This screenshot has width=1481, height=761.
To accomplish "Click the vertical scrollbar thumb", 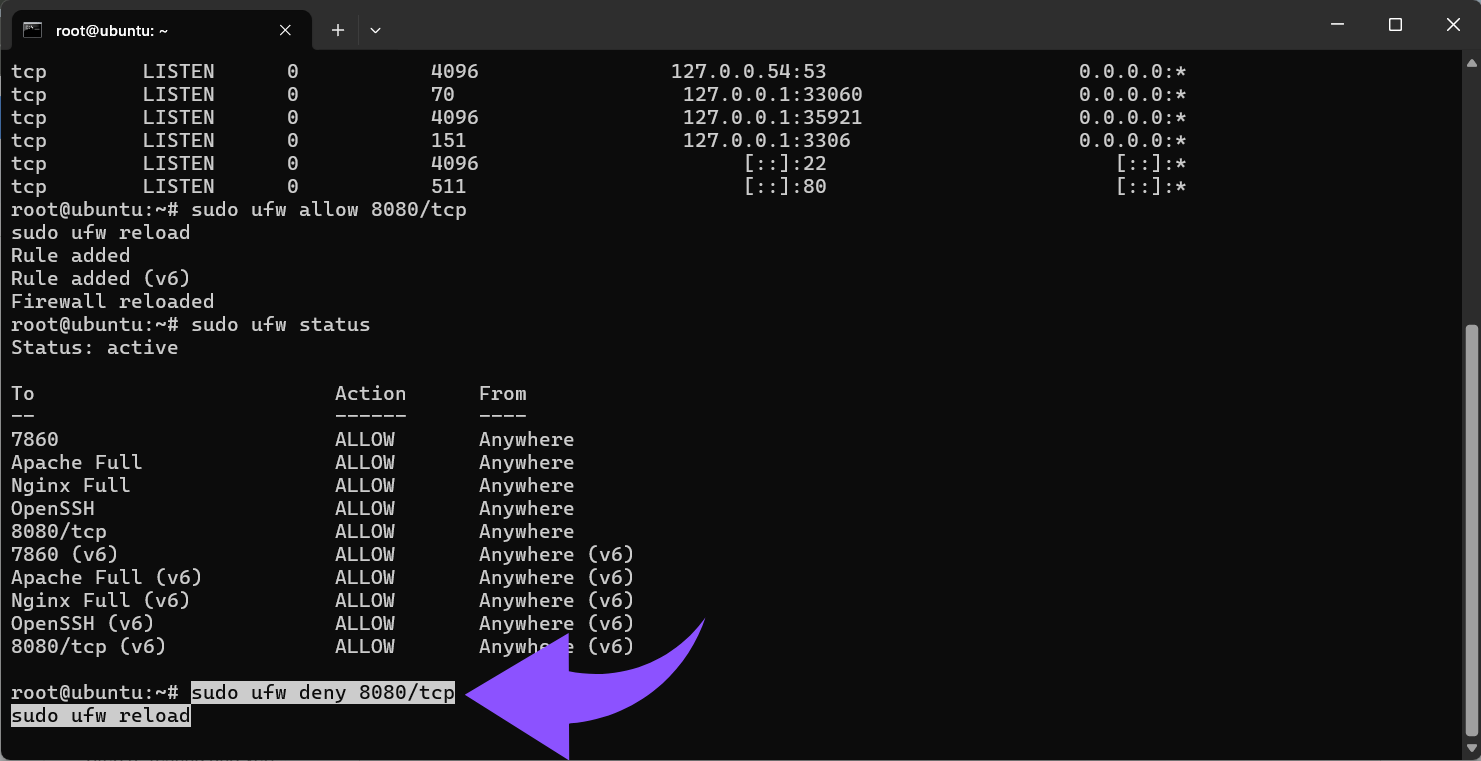I will pyautogui.click(x=1471, y=530).
